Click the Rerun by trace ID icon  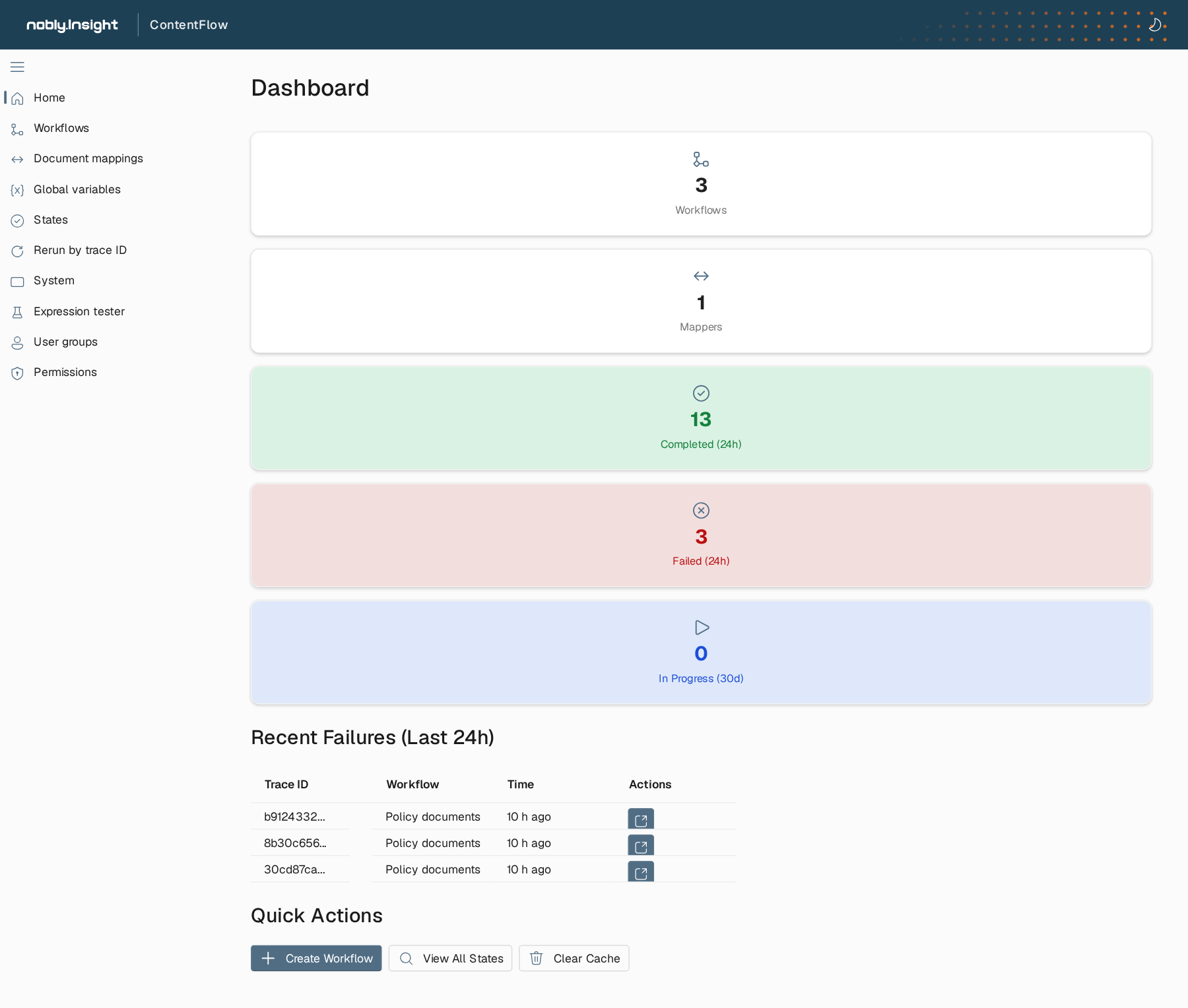coord(17,251)
